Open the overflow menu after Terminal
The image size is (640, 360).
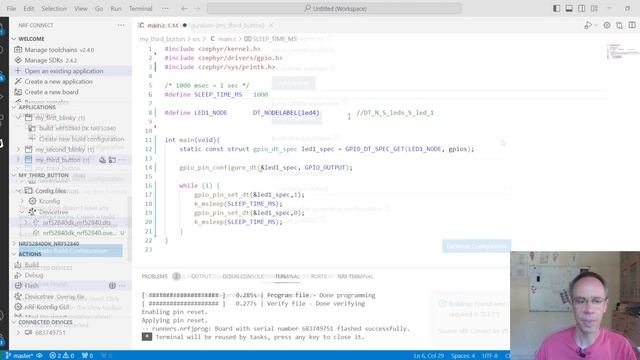[165, 9]
